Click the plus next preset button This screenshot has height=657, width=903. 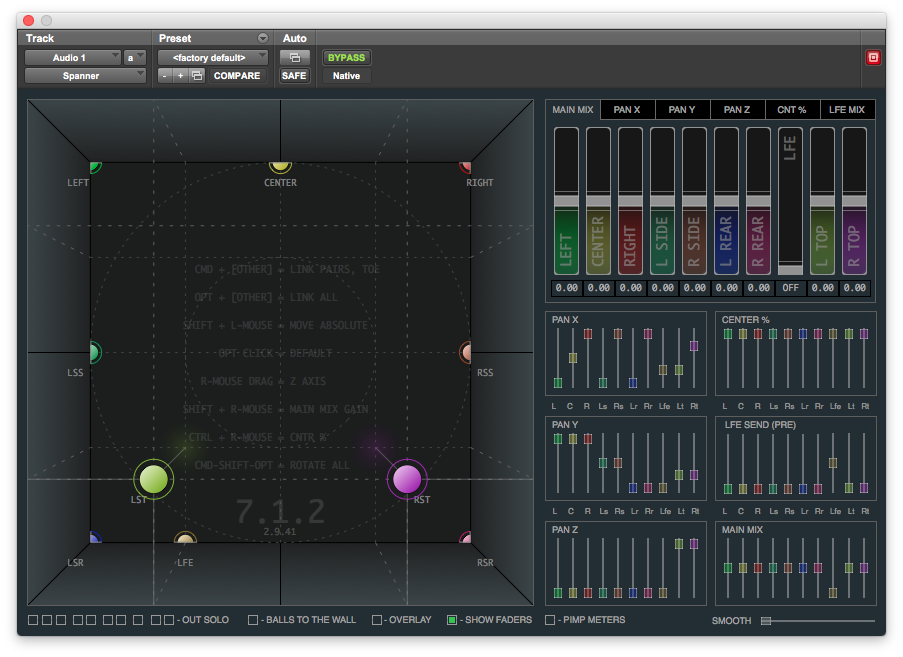[x=180, y=76]
